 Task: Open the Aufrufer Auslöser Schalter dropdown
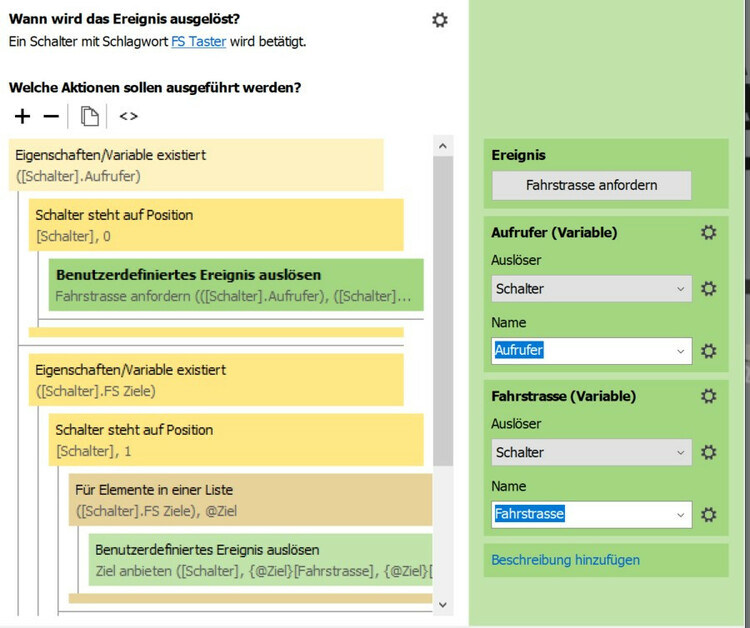coord(591,289)
